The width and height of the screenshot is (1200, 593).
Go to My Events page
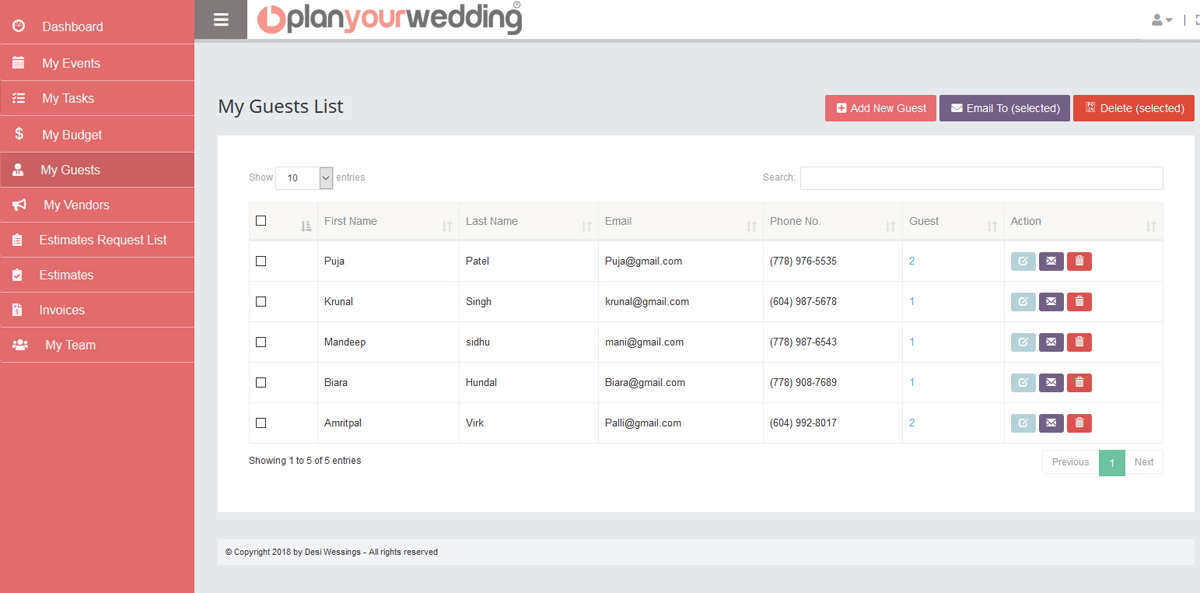[97, 63]
